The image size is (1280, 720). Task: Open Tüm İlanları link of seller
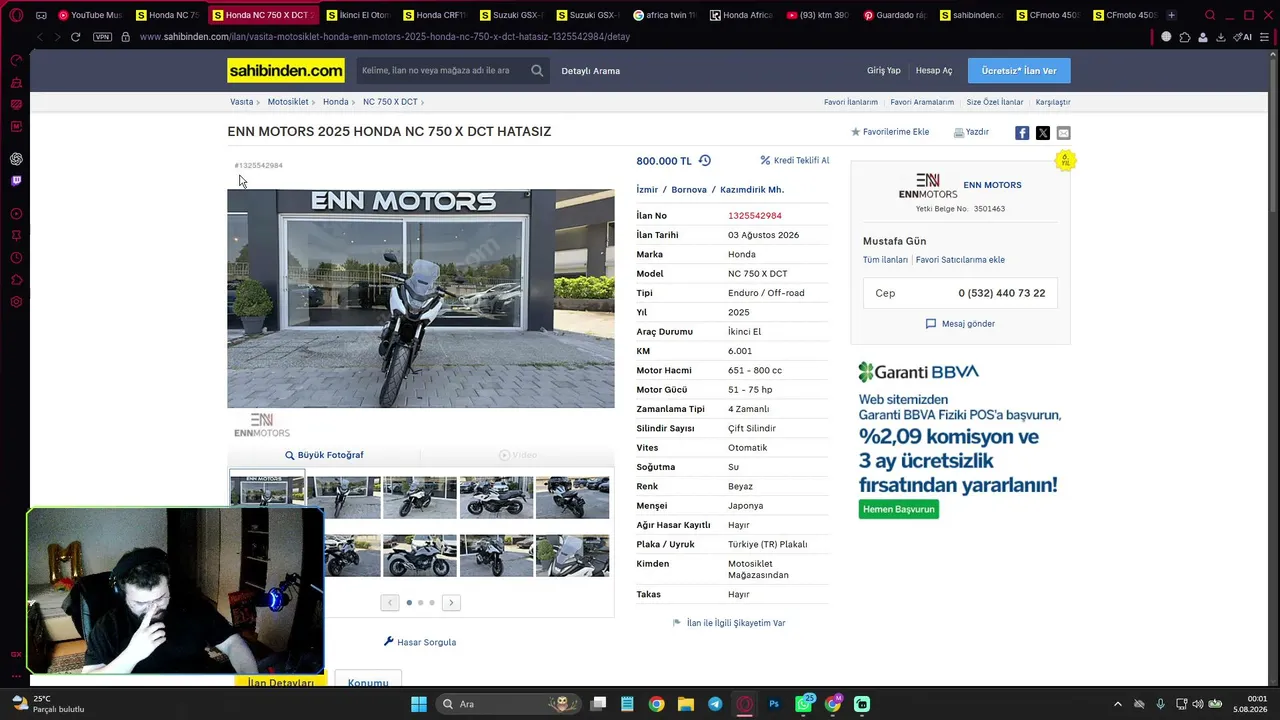(x=886, y=260)
